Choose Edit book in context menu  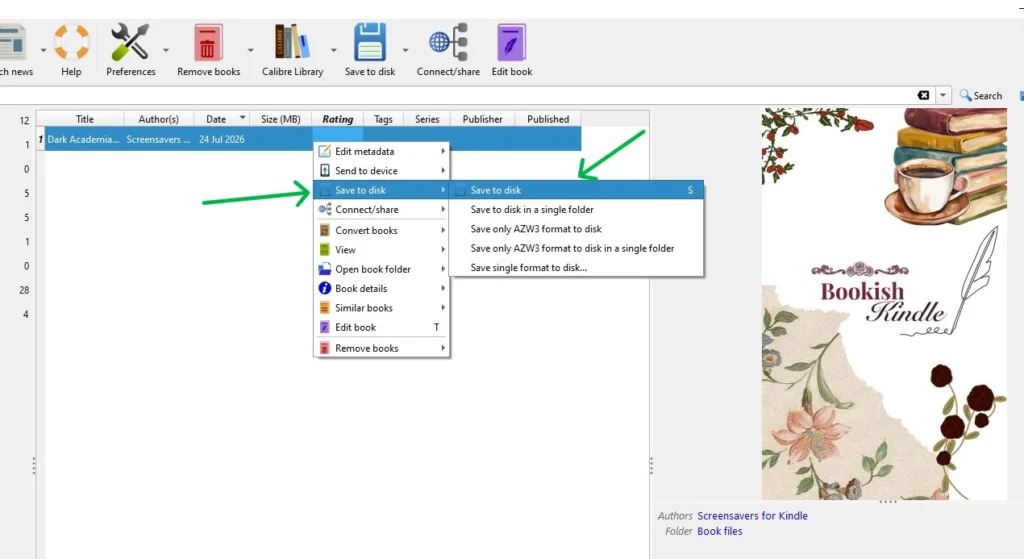click(x=382, y=327)
